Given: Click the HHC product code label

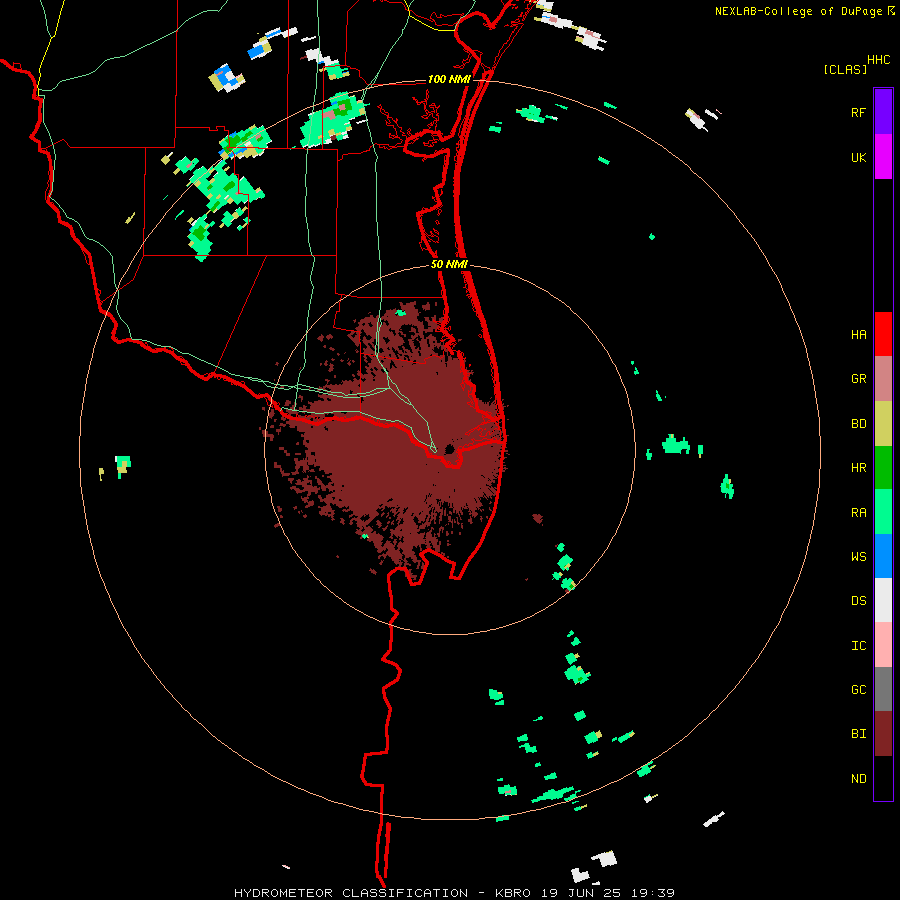Looking at the screenshot, I should (x=879, y=60).
